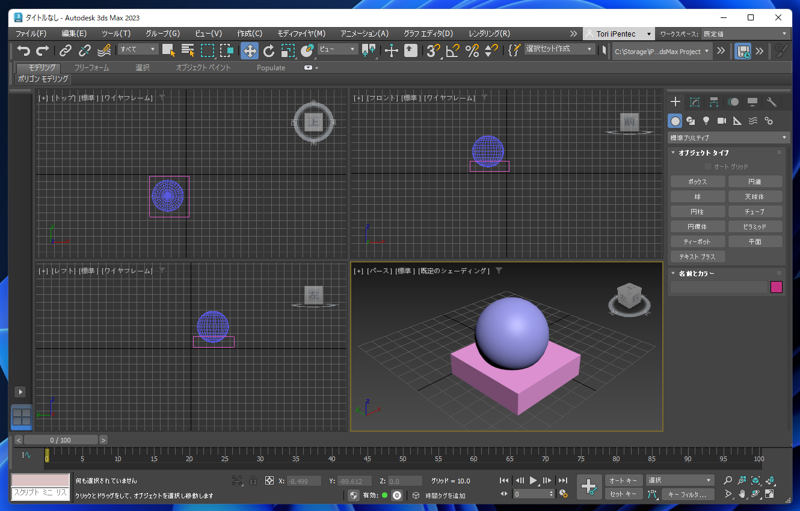Click the ピラミッド primitive button
Image resolution: width=800 pixels, height=511 pixels.
(755, 226)
